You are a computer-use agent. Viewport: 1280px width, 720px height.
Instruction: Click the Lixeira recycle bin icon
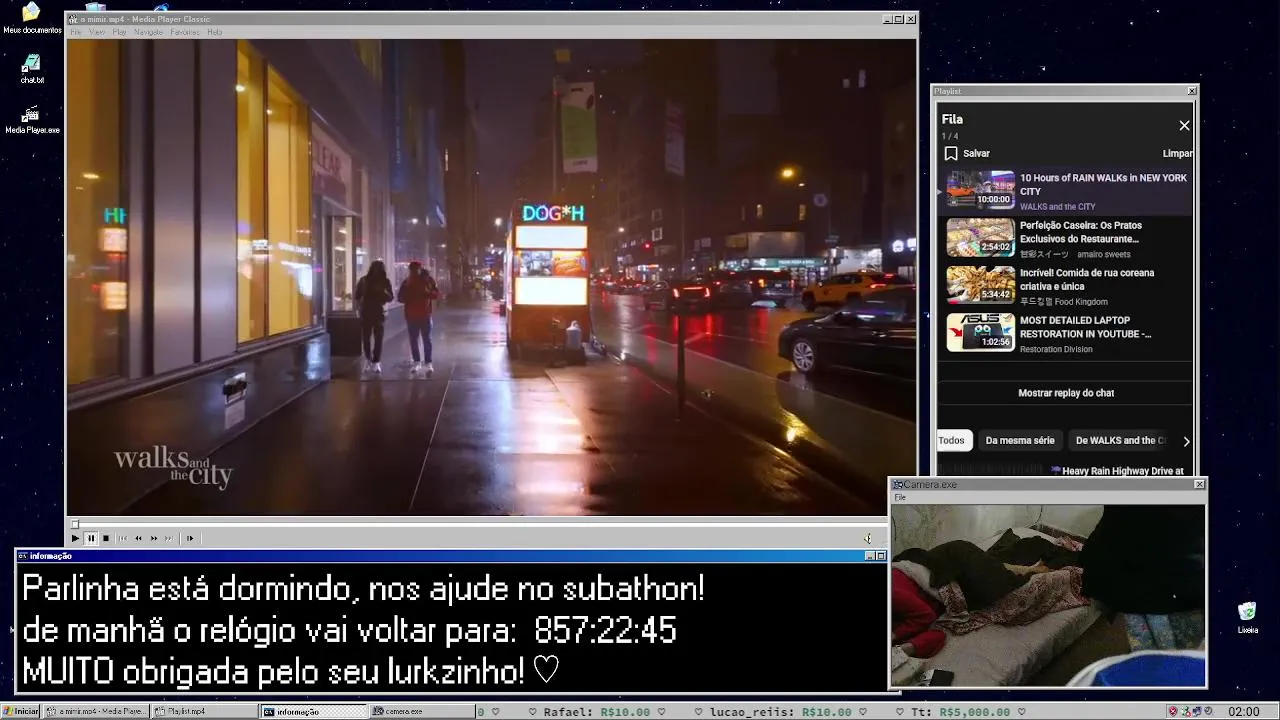1247,617
